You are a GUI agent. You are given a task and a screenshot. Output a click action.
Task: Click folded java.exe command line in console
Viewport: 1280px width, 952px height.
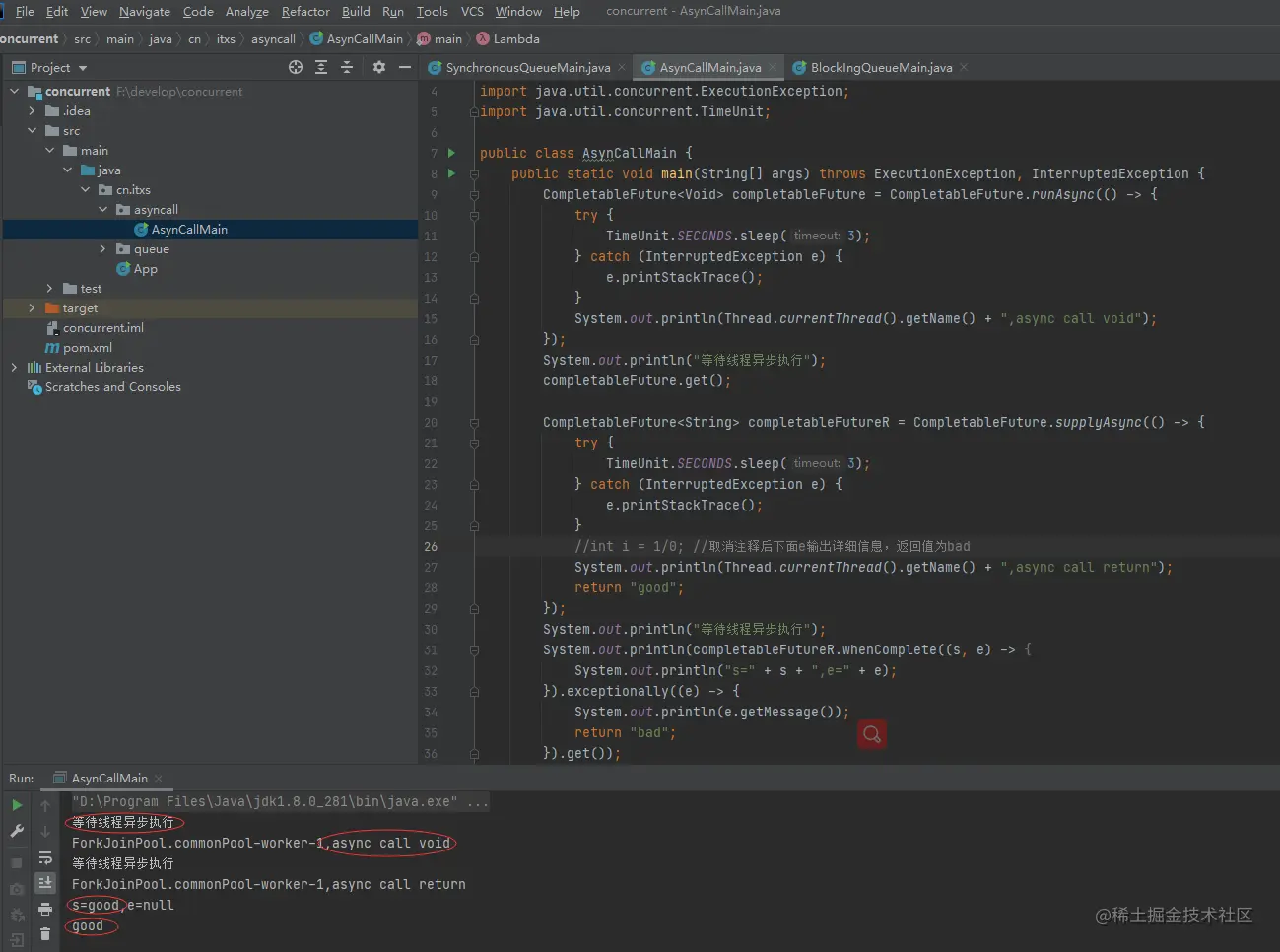click(280, 801)
